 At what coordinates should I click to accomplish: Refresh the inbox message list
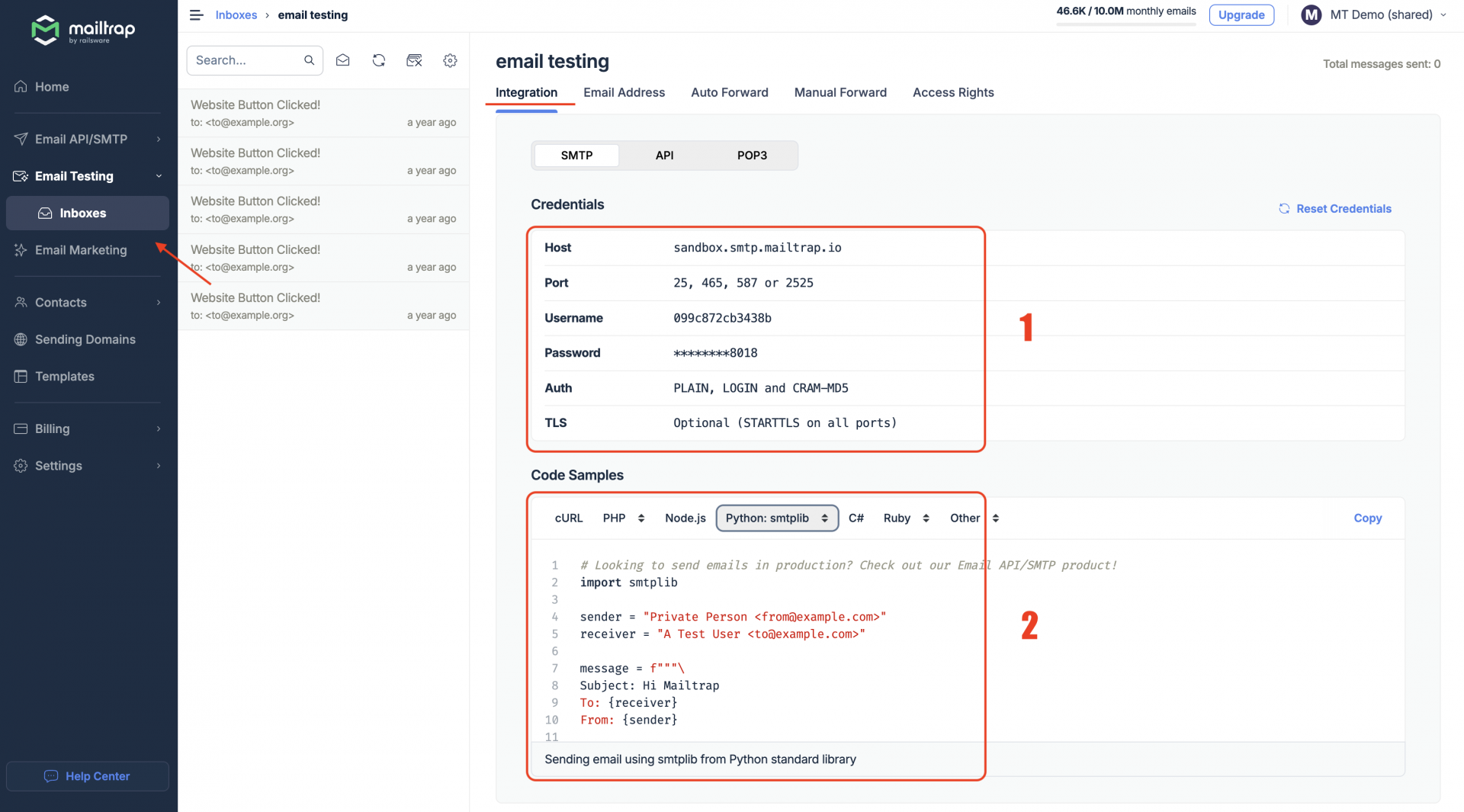pyautogui.click(x=379, y=60)
